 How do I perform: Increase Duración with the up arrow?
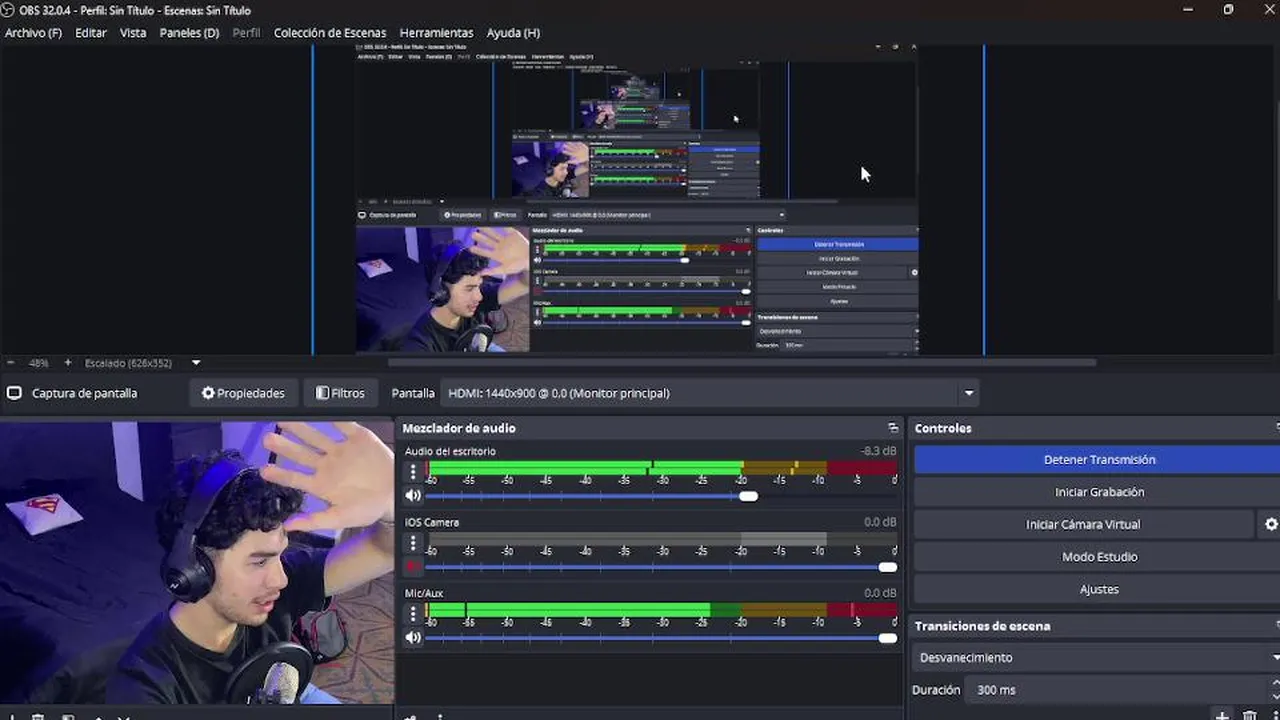1276,684
